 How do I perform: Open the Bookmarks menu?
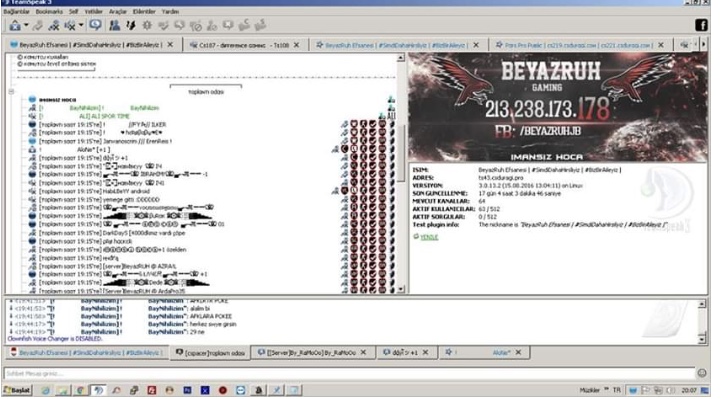pyautogui.click(x=49, y=12)
